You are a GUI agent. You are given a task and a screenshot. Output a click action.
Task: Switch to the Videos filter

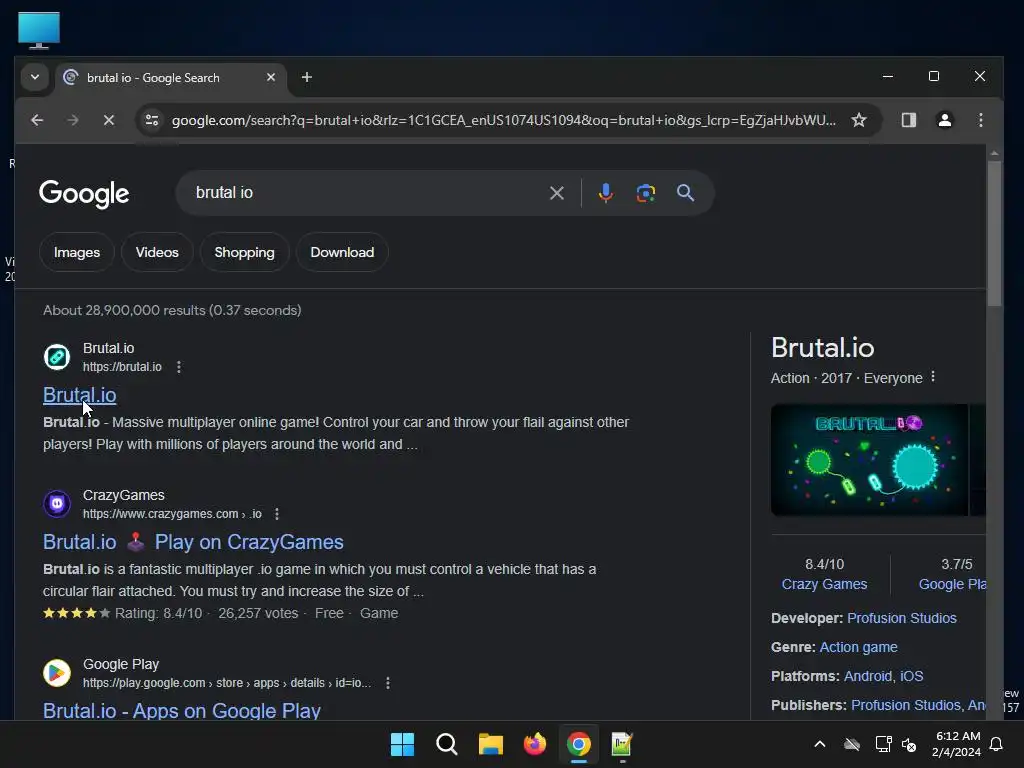pos(157,252)
